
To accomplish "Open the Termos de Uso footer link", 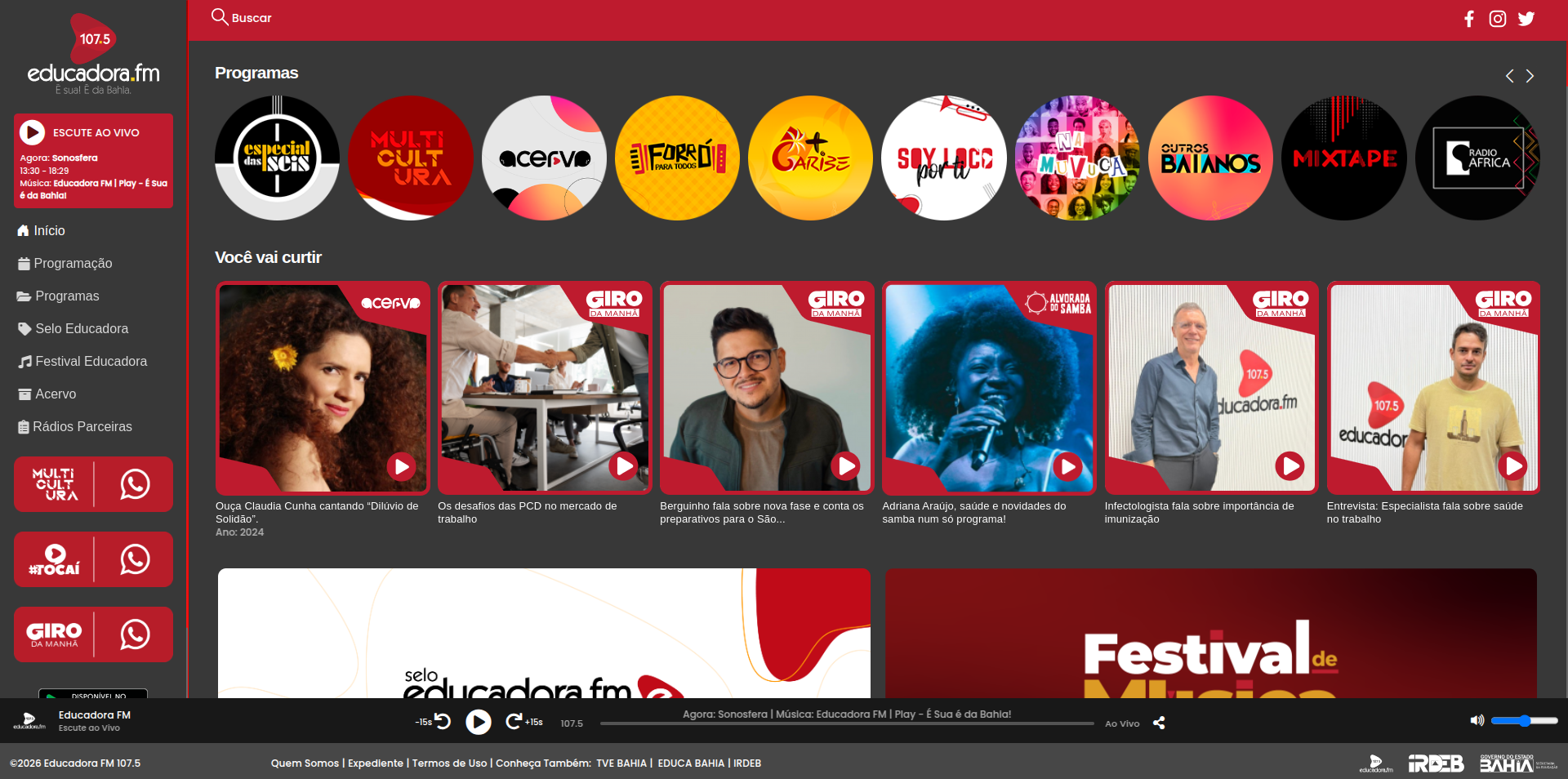I will pyautogui.click(x=449, y=763).
